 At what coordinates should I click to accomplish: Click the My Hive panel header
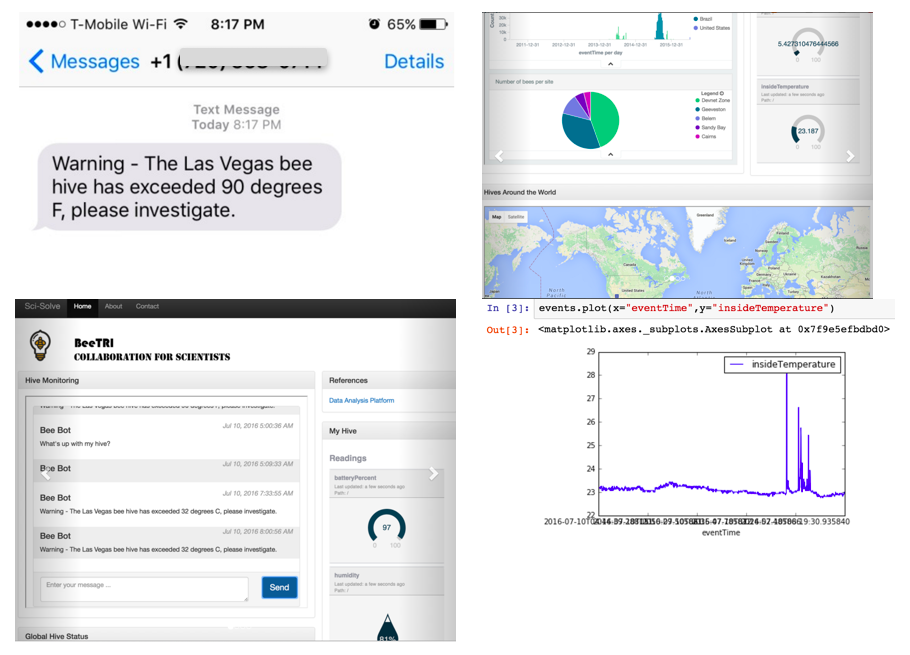[x=388, y=430]
